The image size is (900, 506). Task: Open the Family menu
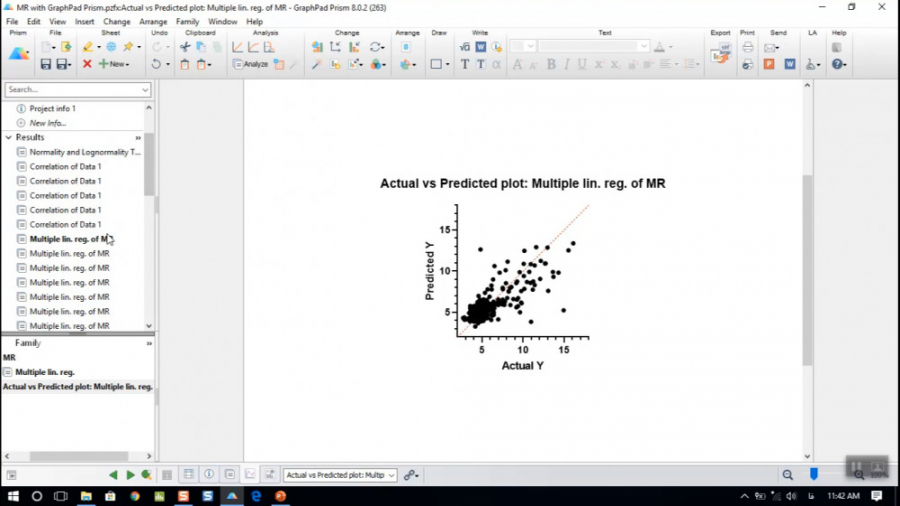coord(188,22)
